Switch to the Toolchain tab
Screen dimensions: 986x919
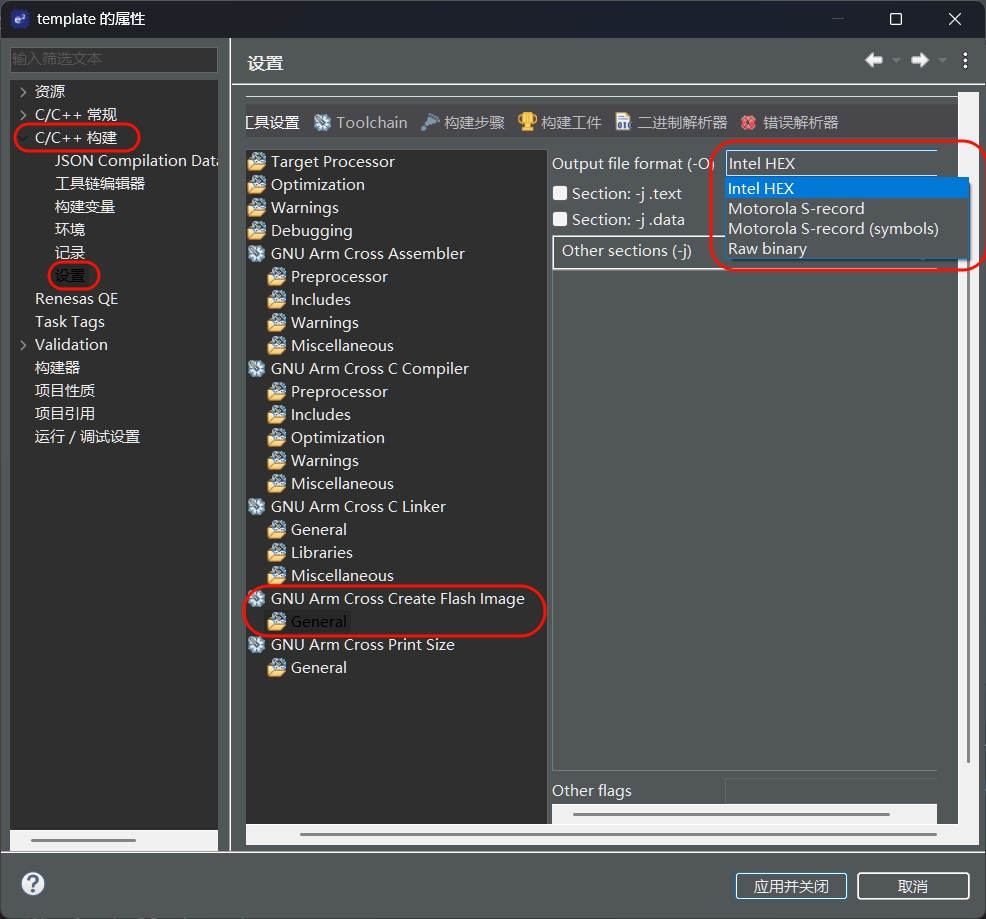click(x=361, y=123)
